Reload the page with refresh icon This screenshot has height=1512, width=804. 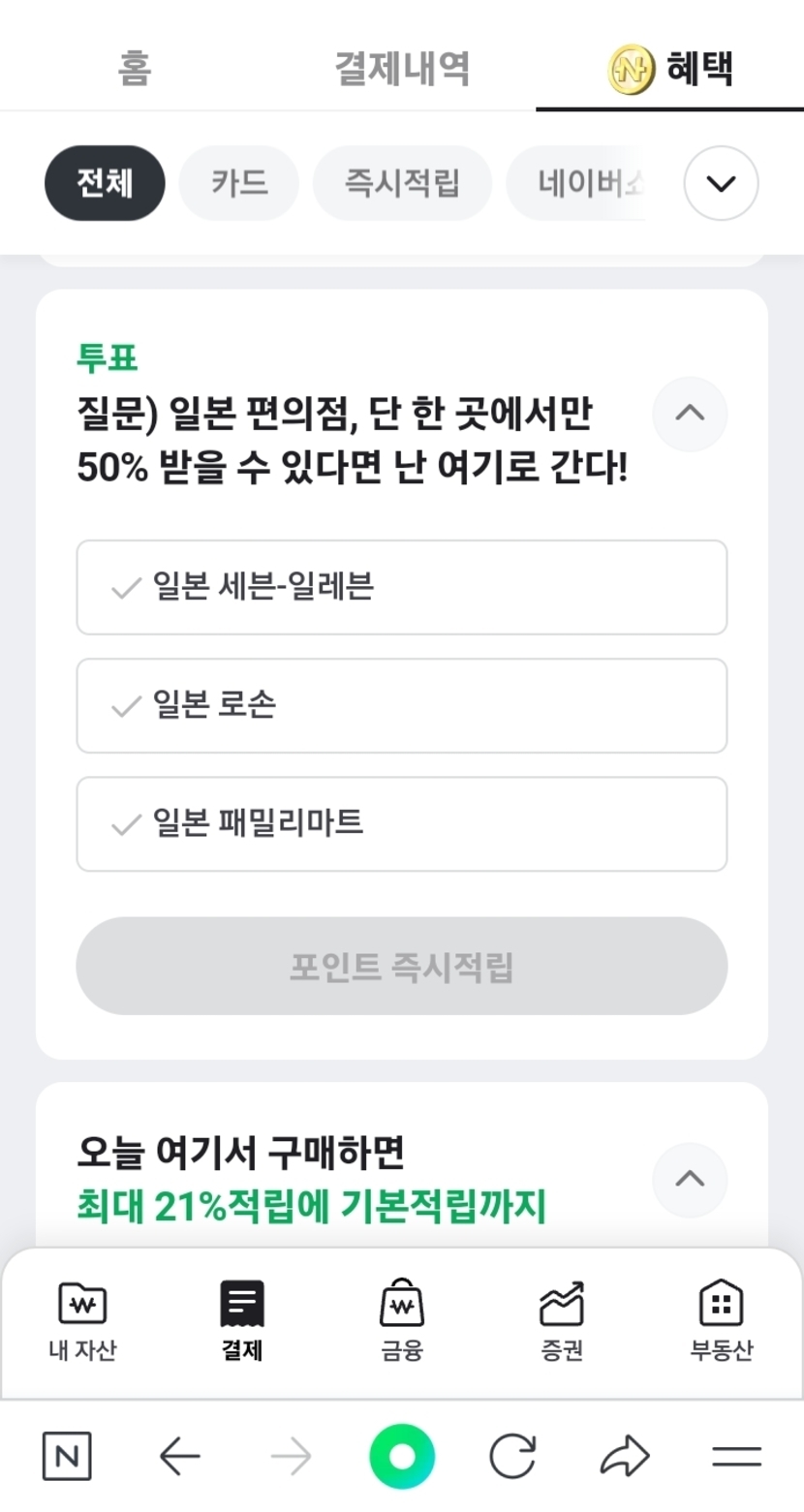coord(512,1456)
